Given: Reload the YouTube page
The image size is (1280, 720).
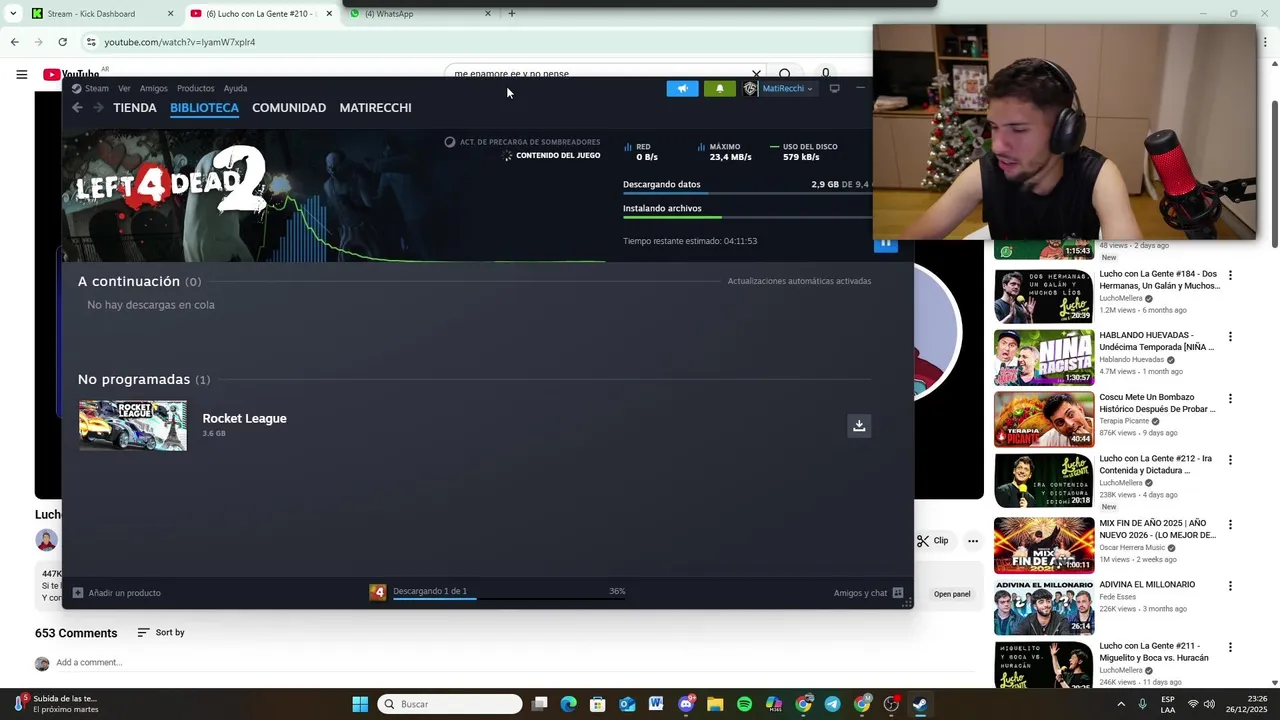Looking at the screenshot, I should pos(62,42).
